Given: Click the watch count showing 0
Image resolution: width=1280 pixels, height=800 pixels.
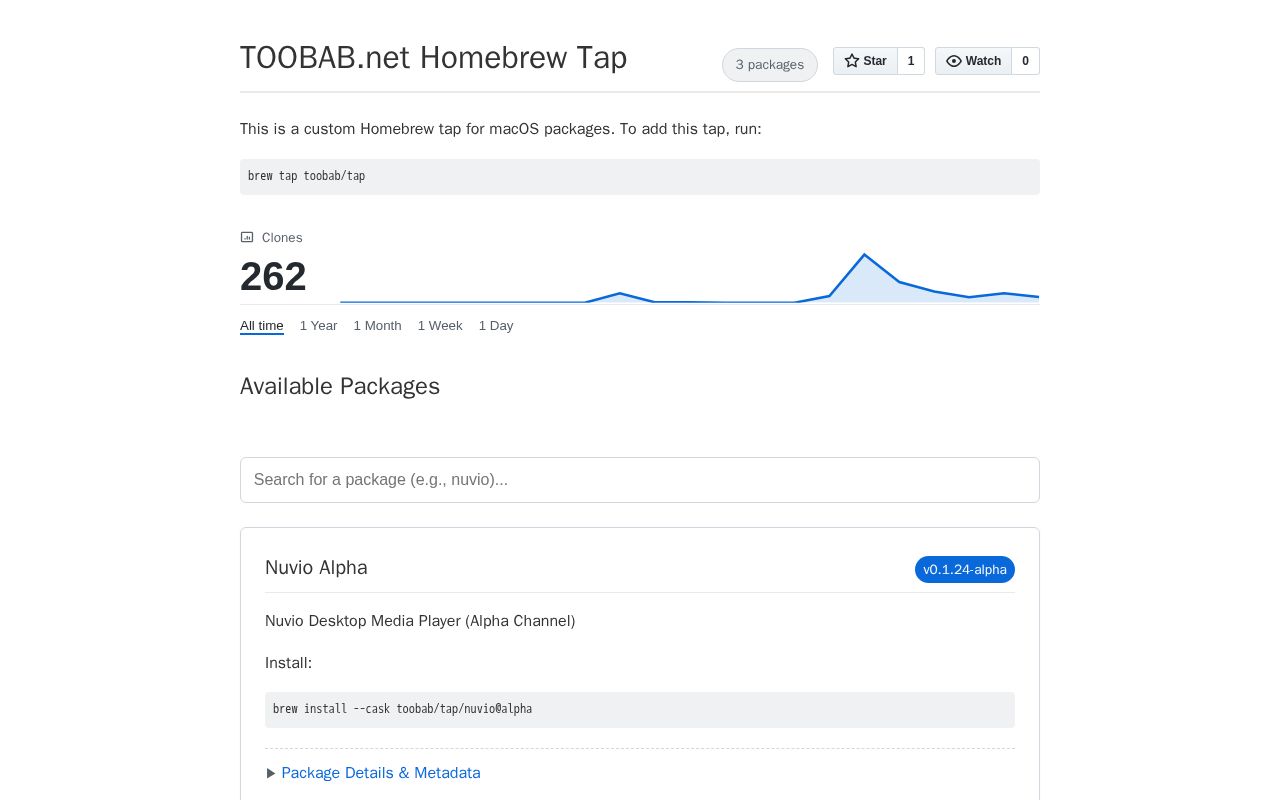Looking at the screenshot, I should (x=1025, y=61).
